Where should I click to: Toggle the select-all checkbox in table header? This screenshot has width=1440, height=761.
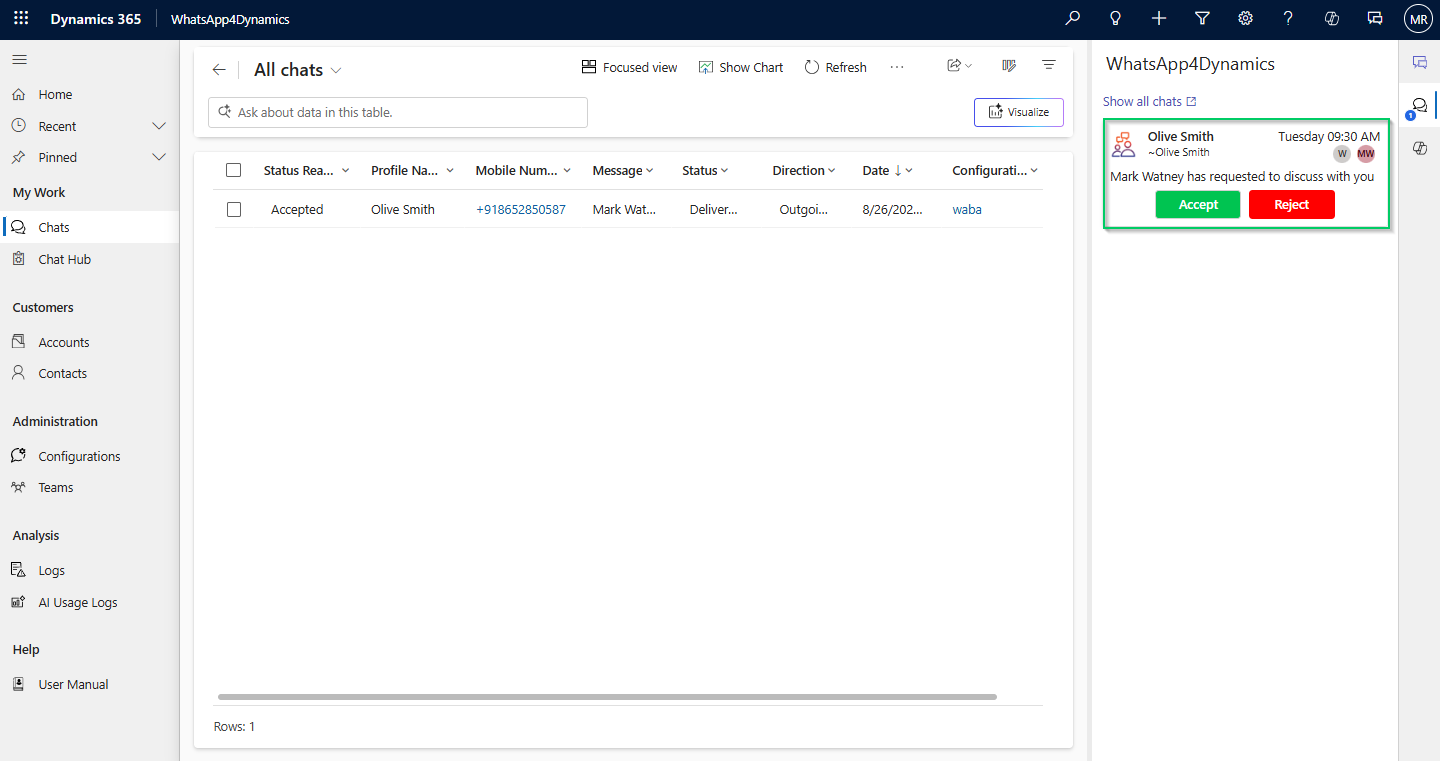[x=234, y=170]
